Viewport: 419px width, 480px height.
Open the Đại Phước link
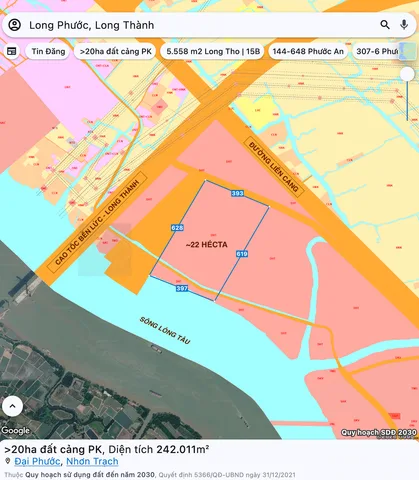(x=37, y=461)
